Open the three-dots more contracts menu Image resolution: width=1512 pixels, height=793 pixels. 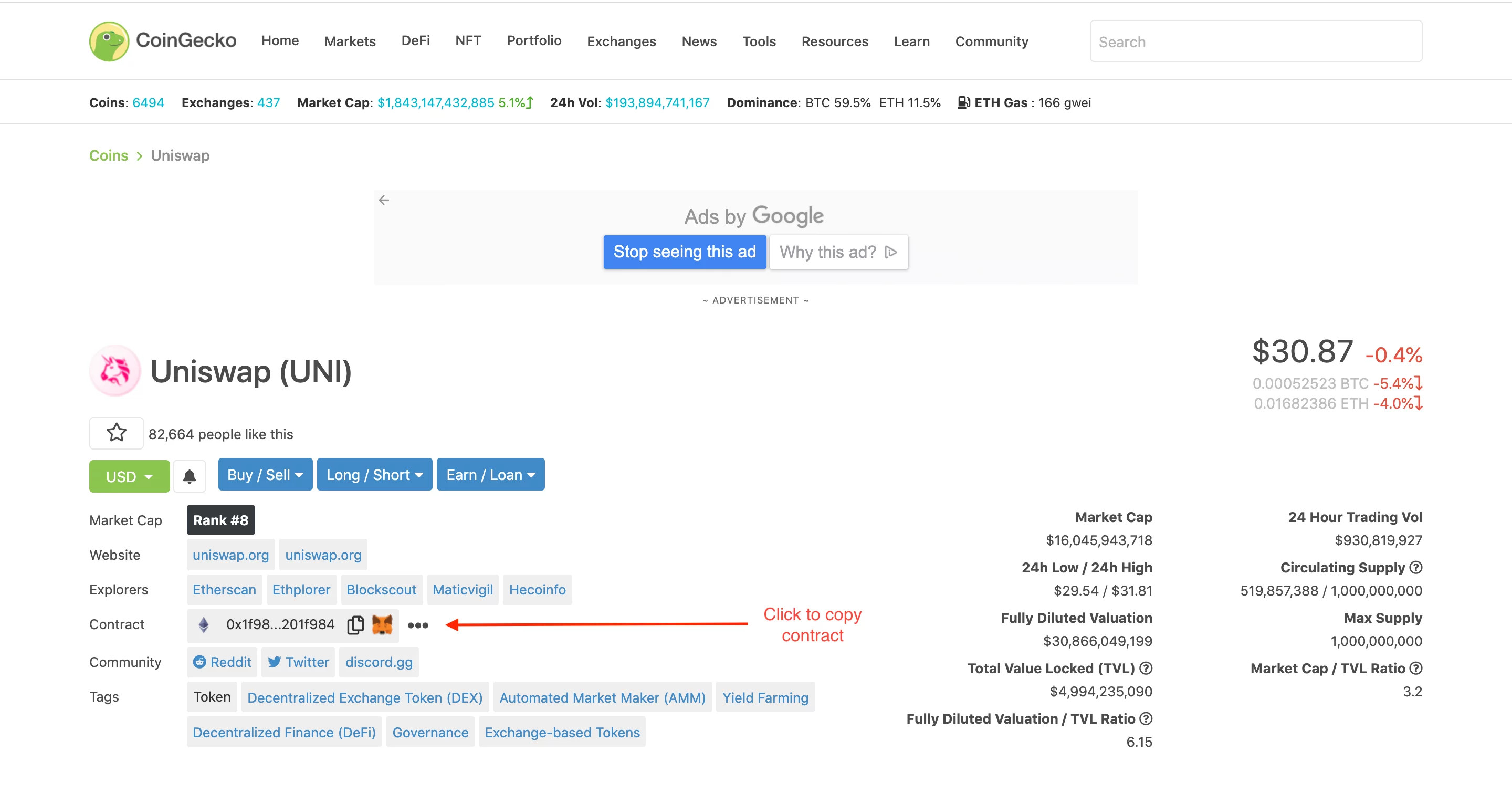click(418, 625)
